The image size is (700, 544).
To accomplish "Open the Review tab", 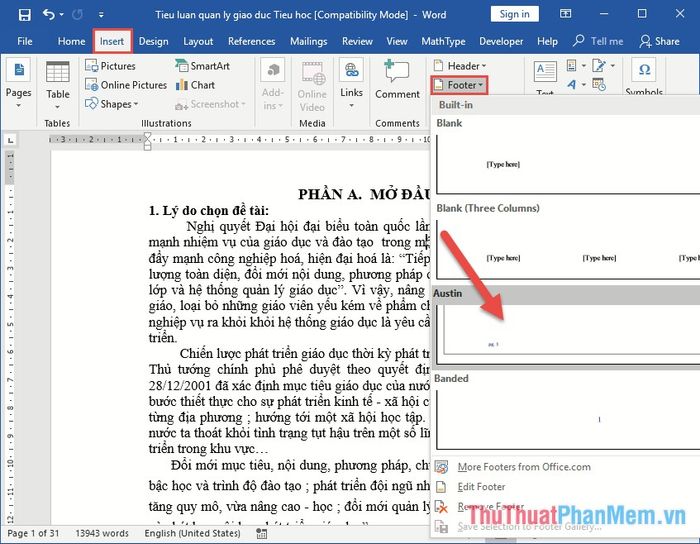I will pos(357,42).
